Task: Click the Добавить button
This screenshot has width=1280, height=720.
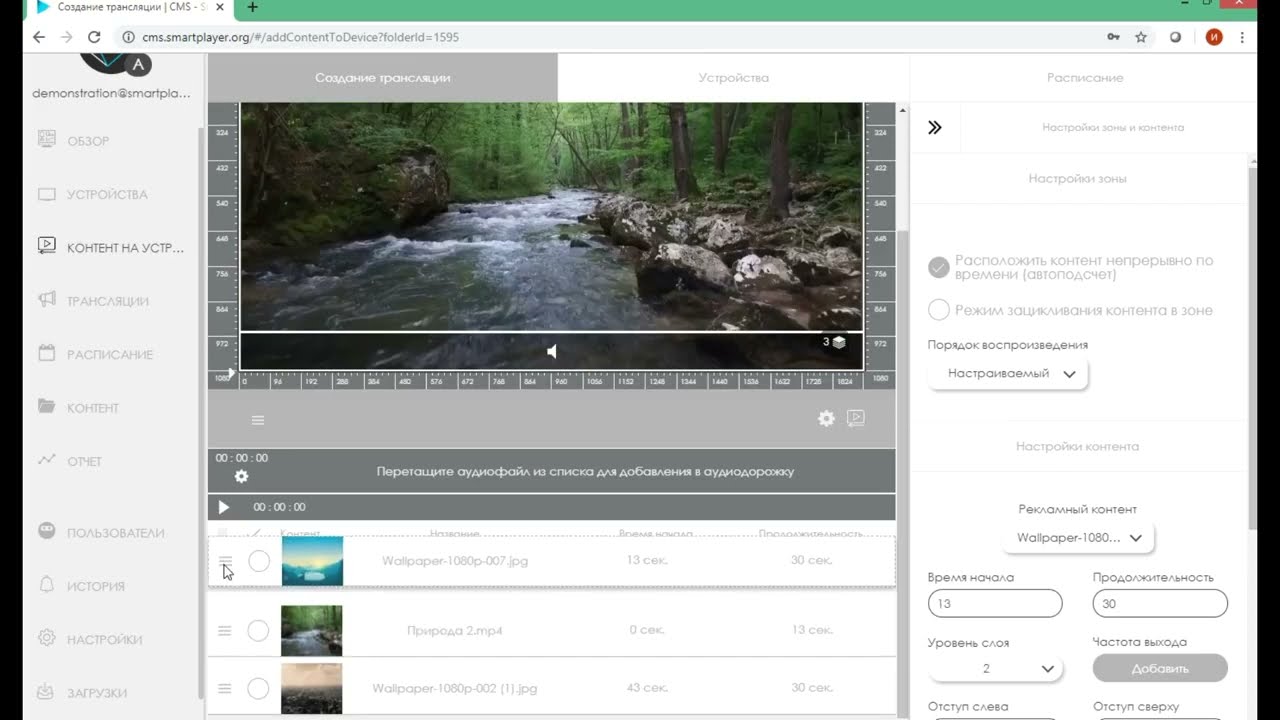Action: click(x=1160, y=668)
